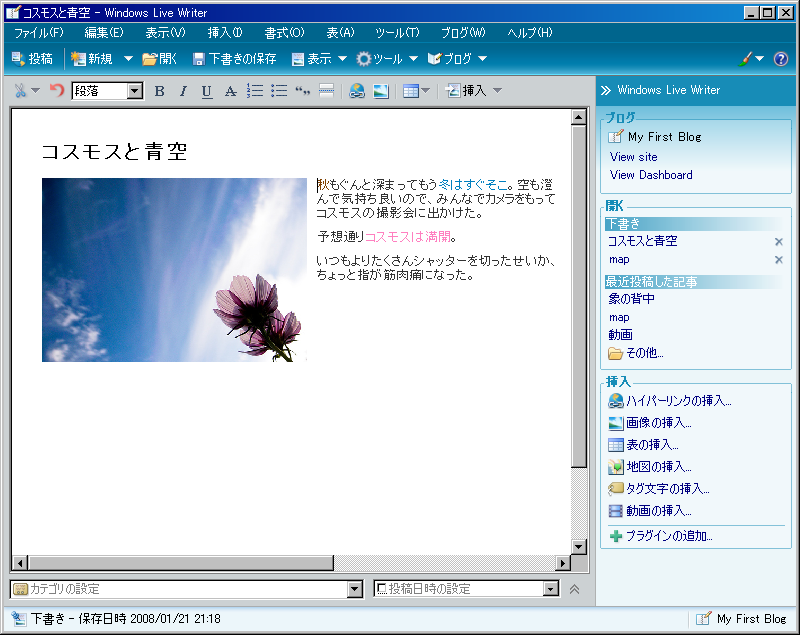Open the View Dashboard link
800x635 pixels.
coord(651,175)
